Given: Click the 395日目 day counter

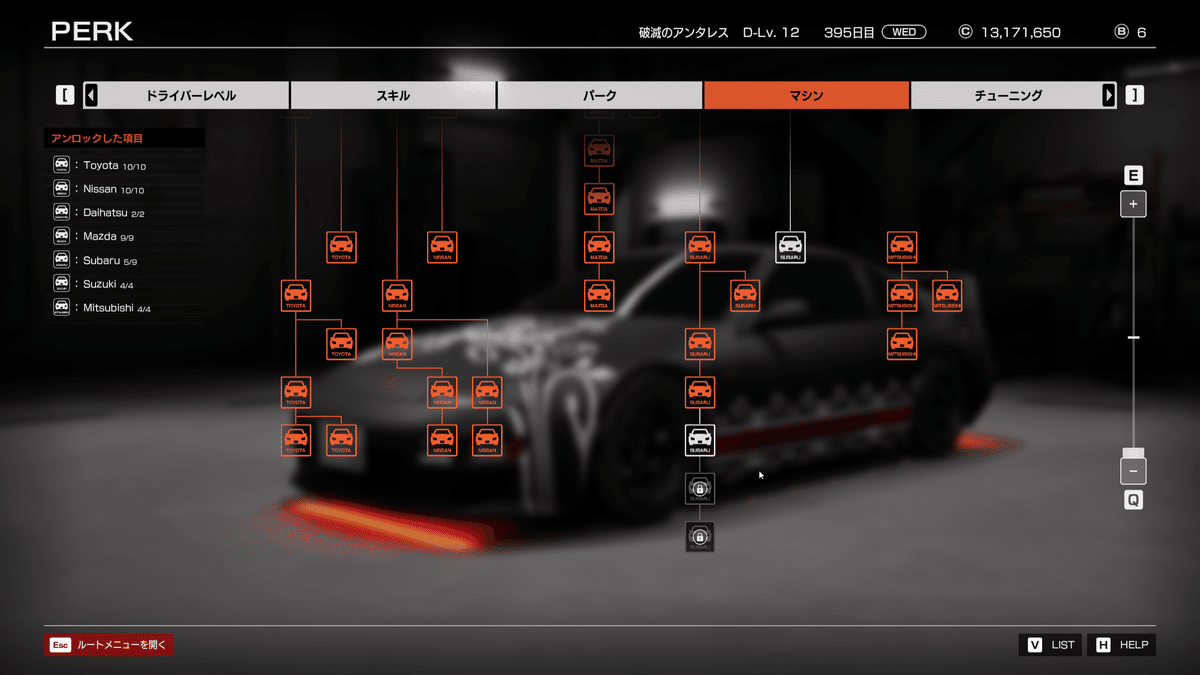Looking at the screenshot, I should [849, 32].
